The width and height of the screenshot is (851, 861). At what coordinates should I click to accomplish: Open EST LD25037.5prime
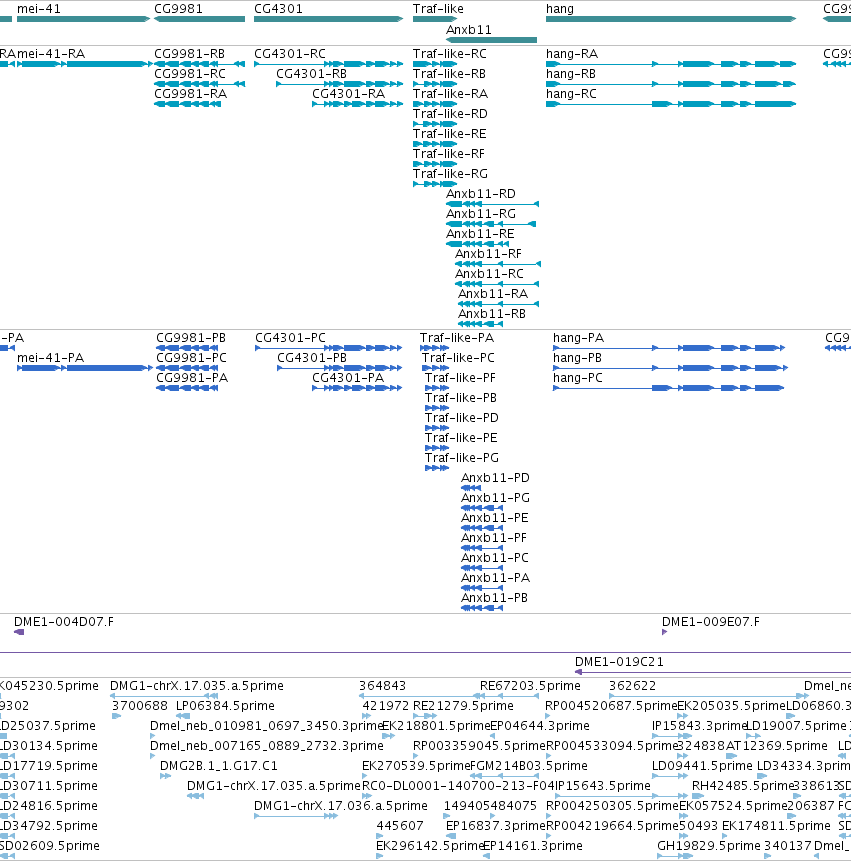tap(47, 725)
